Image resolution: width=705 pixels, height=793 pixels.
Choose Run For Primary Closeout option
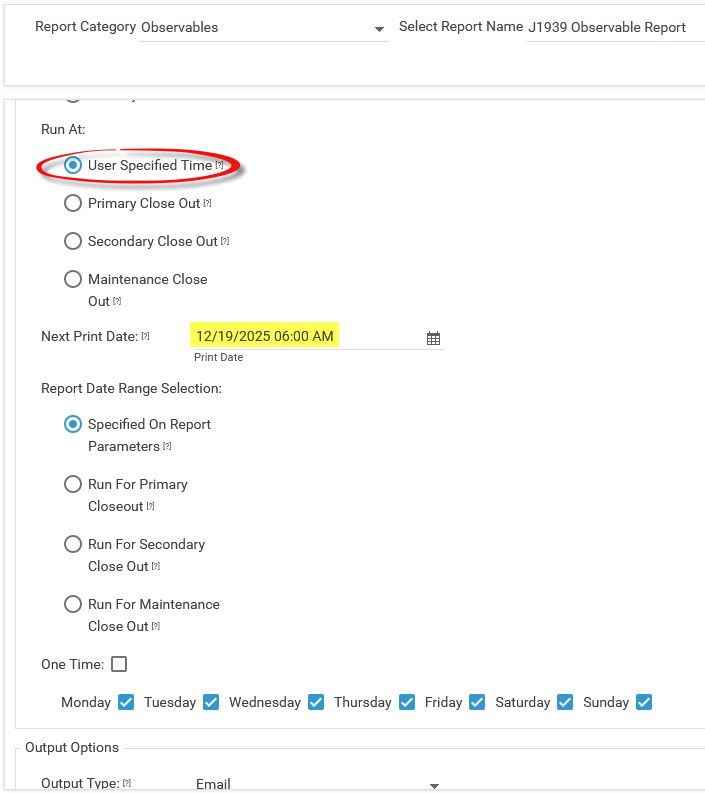tap(73, 484)
